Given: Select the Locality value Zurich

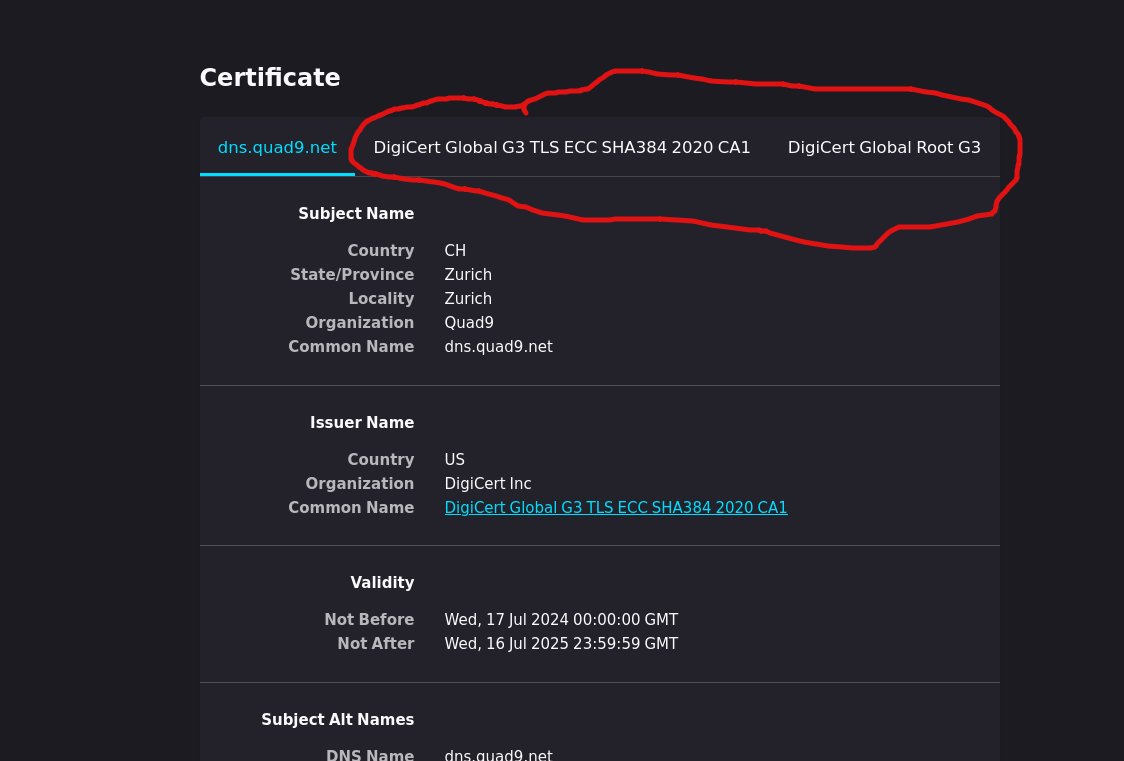Looking at the screenshot, I should point(468,299).
